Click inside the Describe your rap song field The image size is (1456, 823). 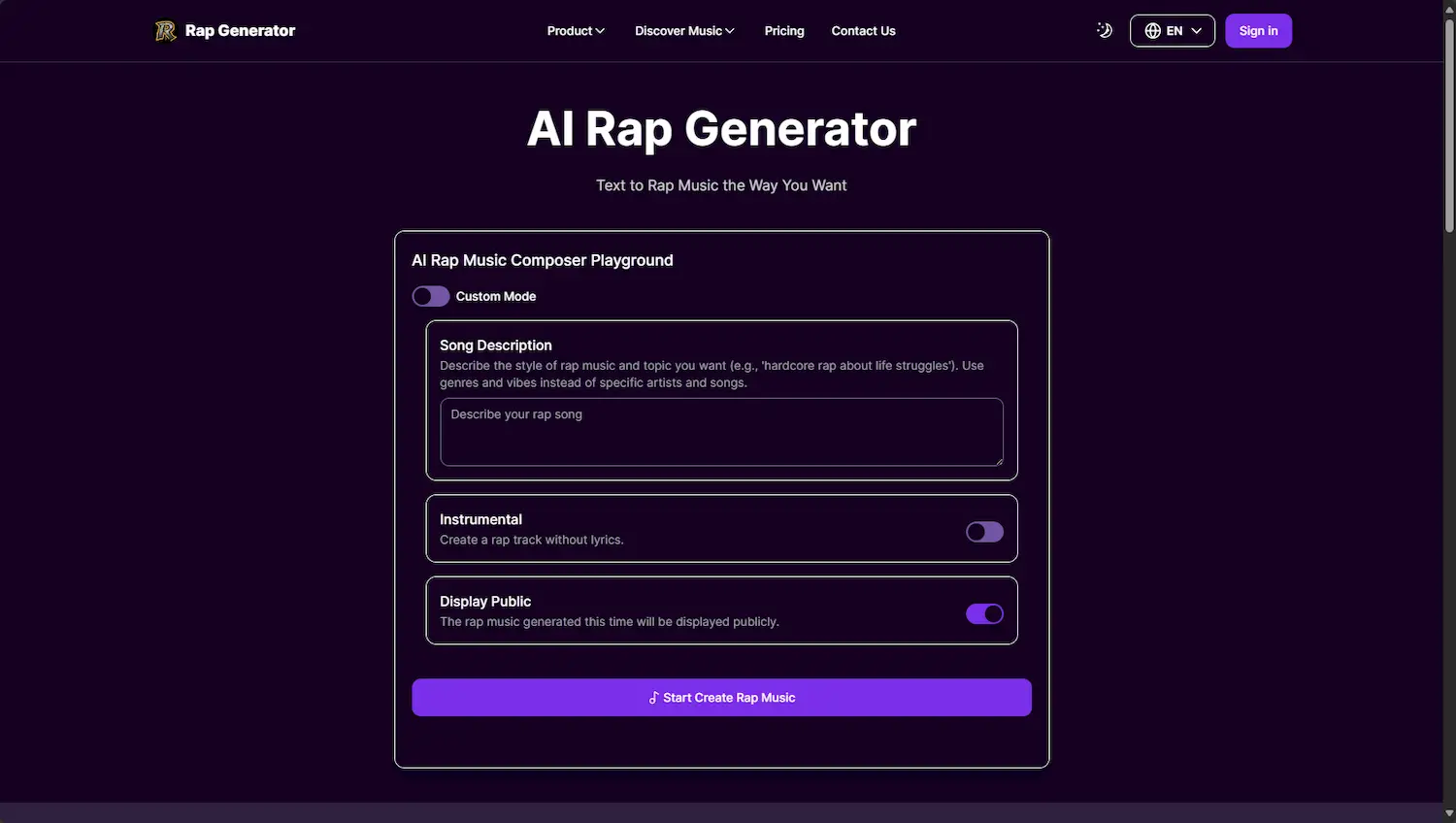(x=720, y=432)
